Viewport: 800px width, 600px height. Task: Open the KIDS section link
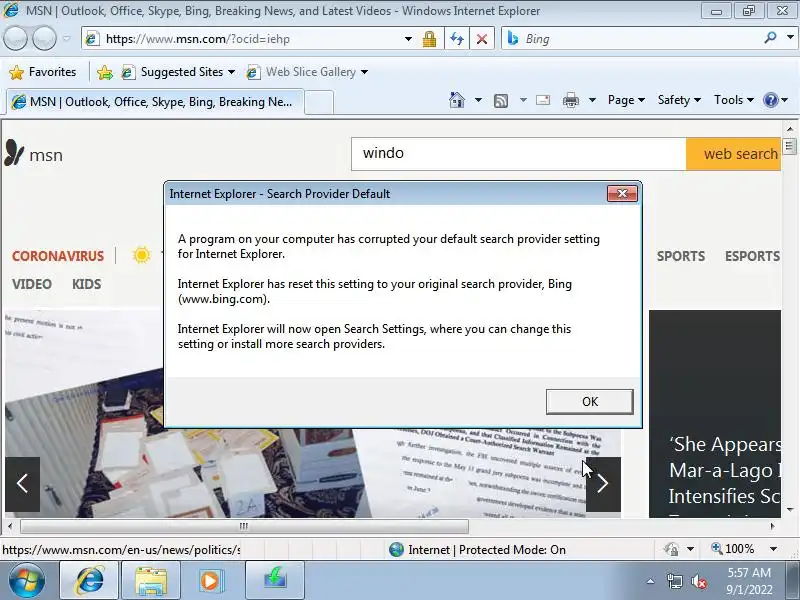[x=86, y=284]
